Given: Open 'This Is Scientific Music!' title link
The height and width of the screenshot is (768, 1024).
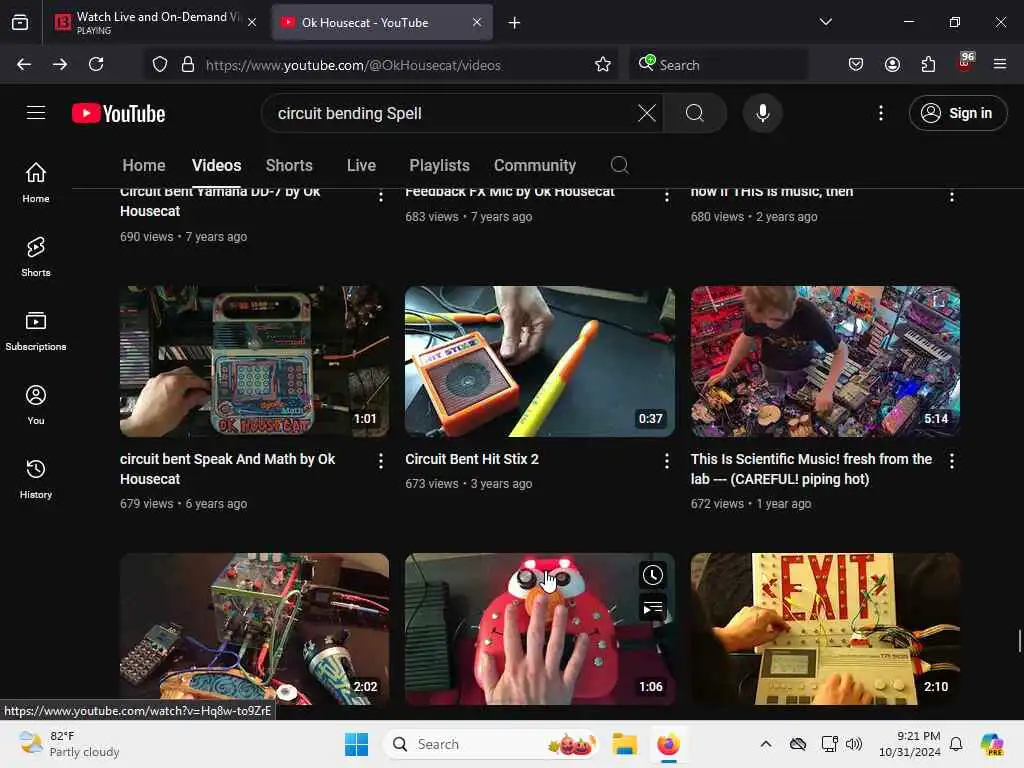Looking at the screenshot, I should (811, 469).
